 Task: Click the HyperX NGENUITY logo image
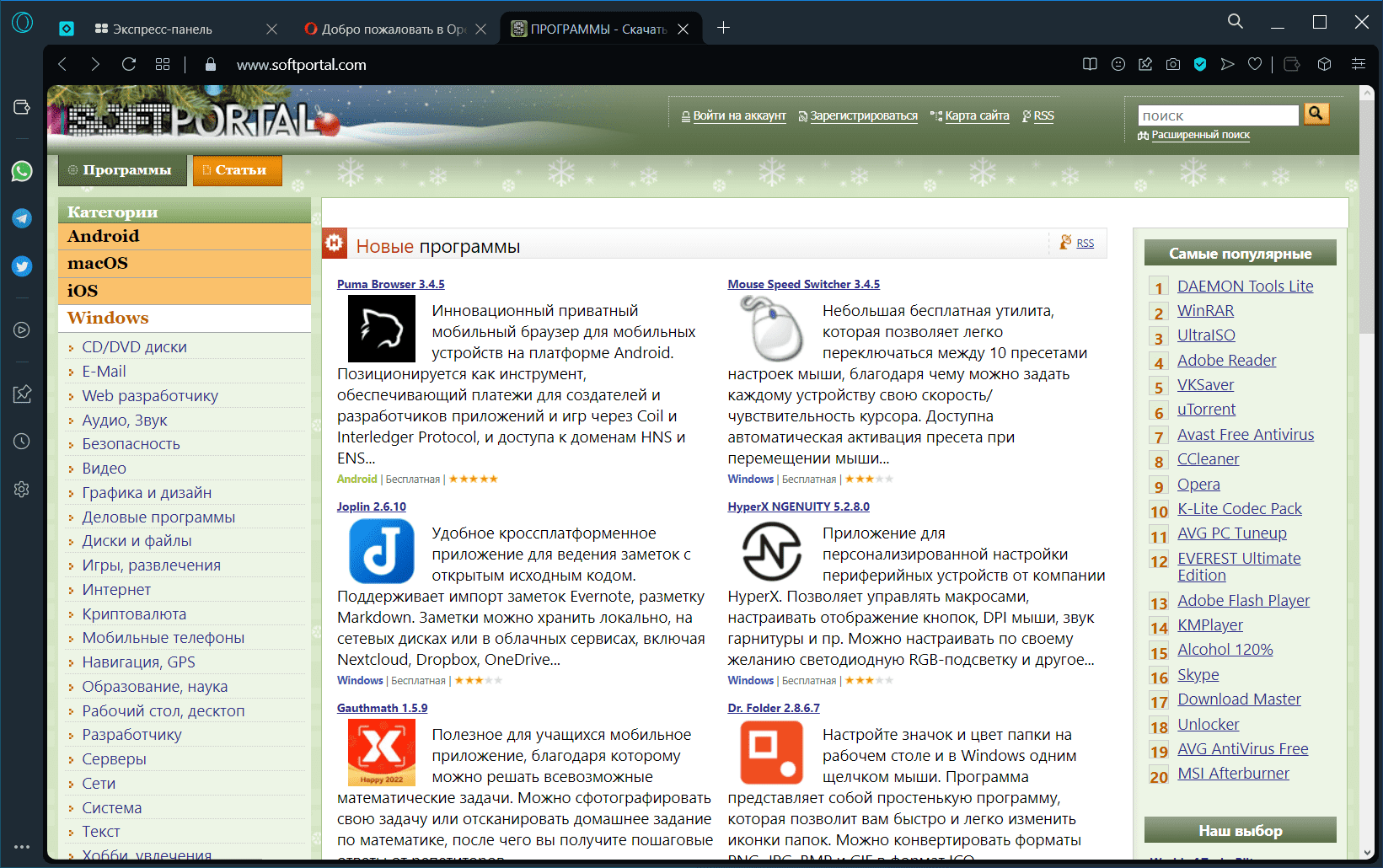(x=772, y=551)
